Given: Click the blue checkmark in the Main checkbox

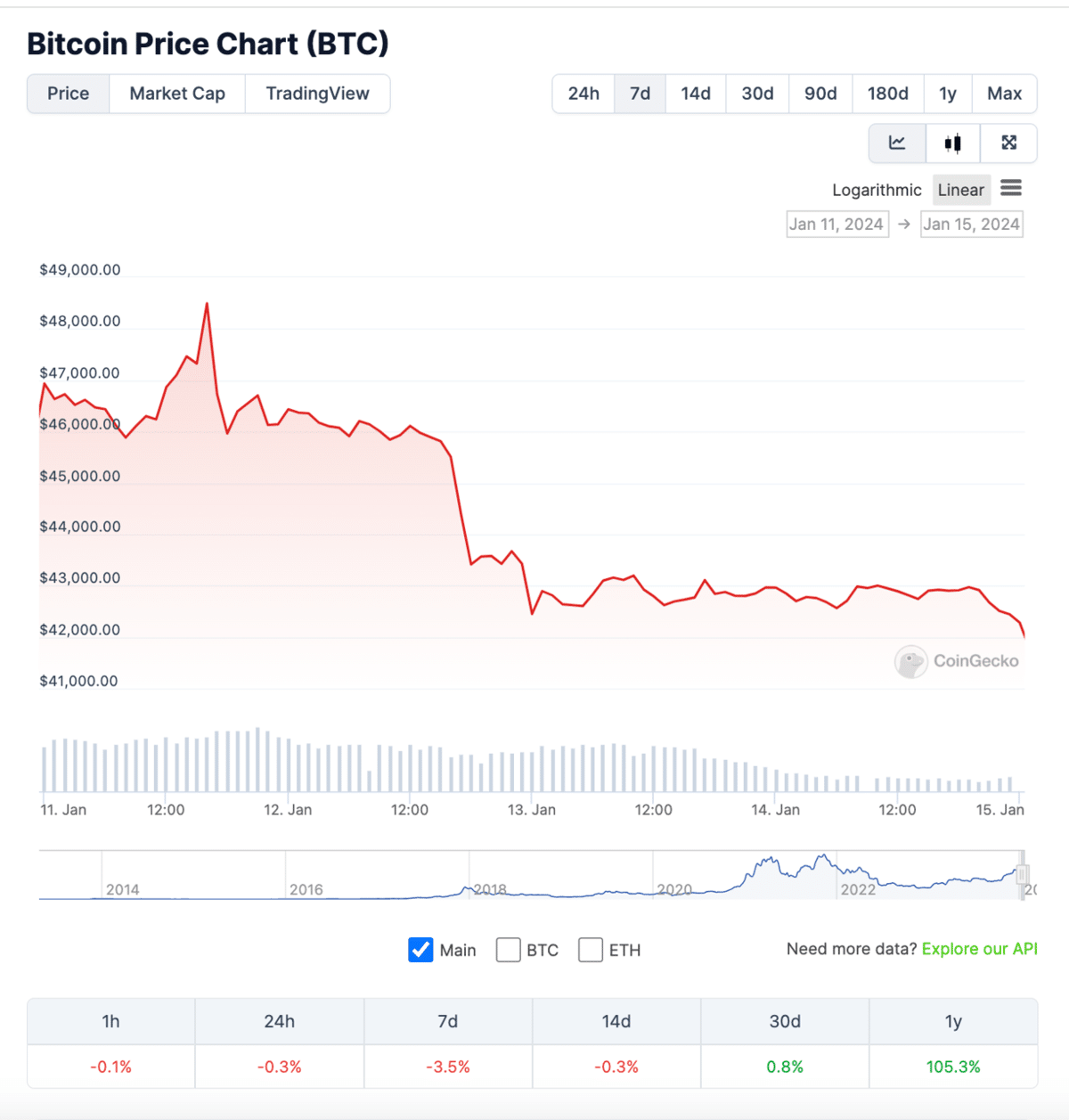Looking at the screenshot, I should pos(420,950).
